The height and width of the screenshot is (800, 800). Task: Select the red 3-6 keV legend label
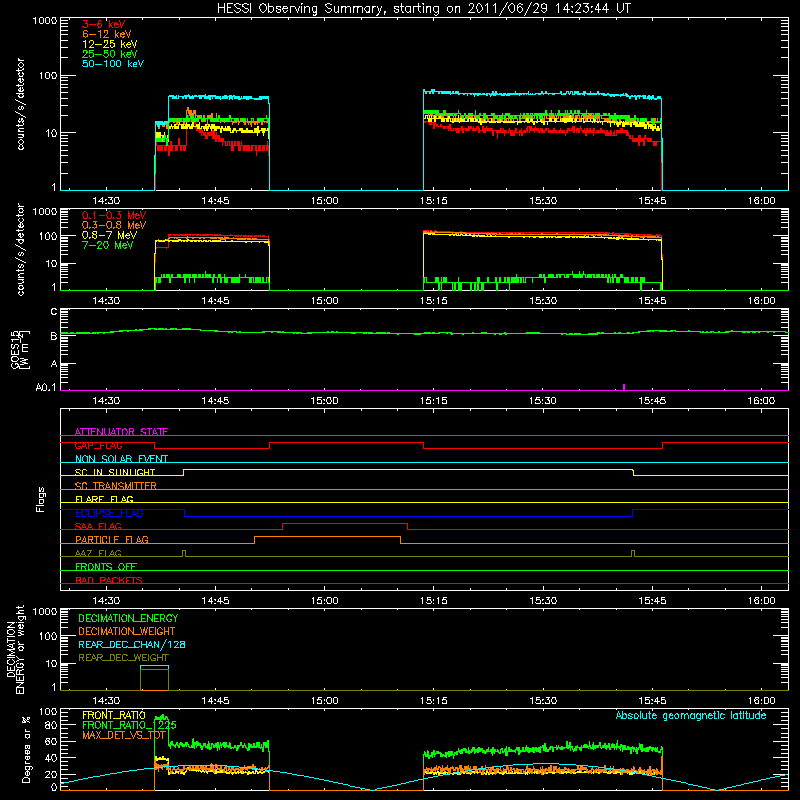point(103,24)
